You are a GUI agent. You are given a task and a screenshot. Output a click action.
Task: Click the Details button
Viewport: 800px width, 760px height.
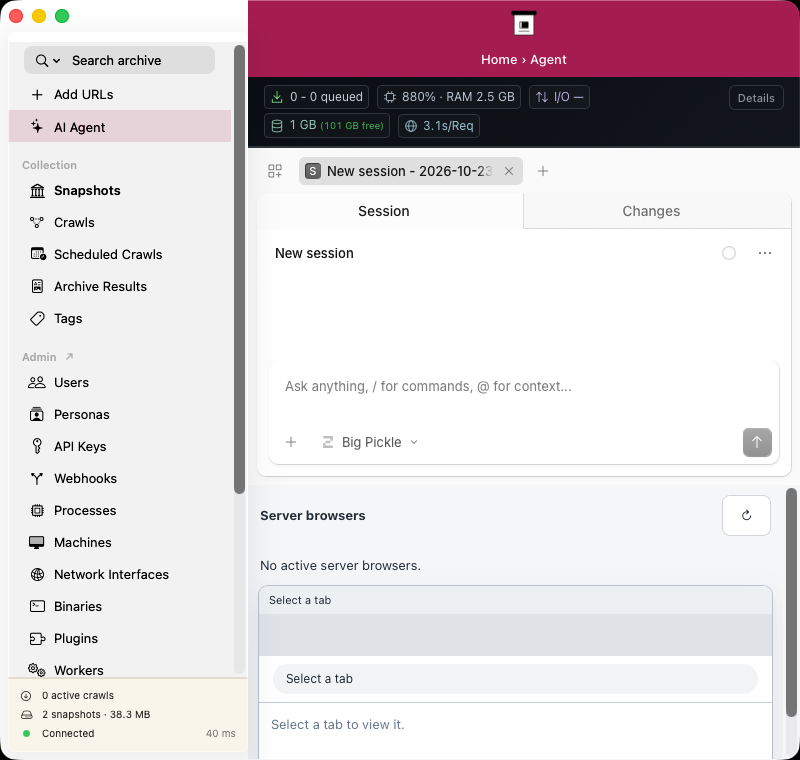tap(756, 98)
